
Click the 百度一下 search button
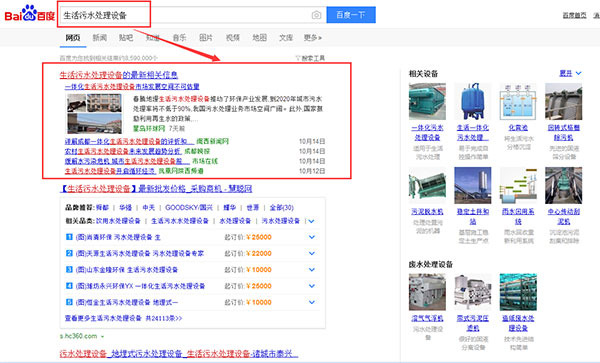[x=351, y=15]
